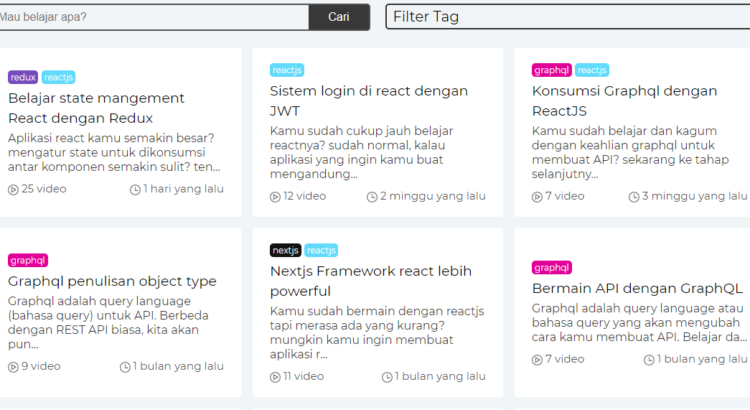The height and width of the screenshot is (410, 750).
Task: Open 'Konsumsi Graphql dengan ReactJS' course
Action: 624,101
